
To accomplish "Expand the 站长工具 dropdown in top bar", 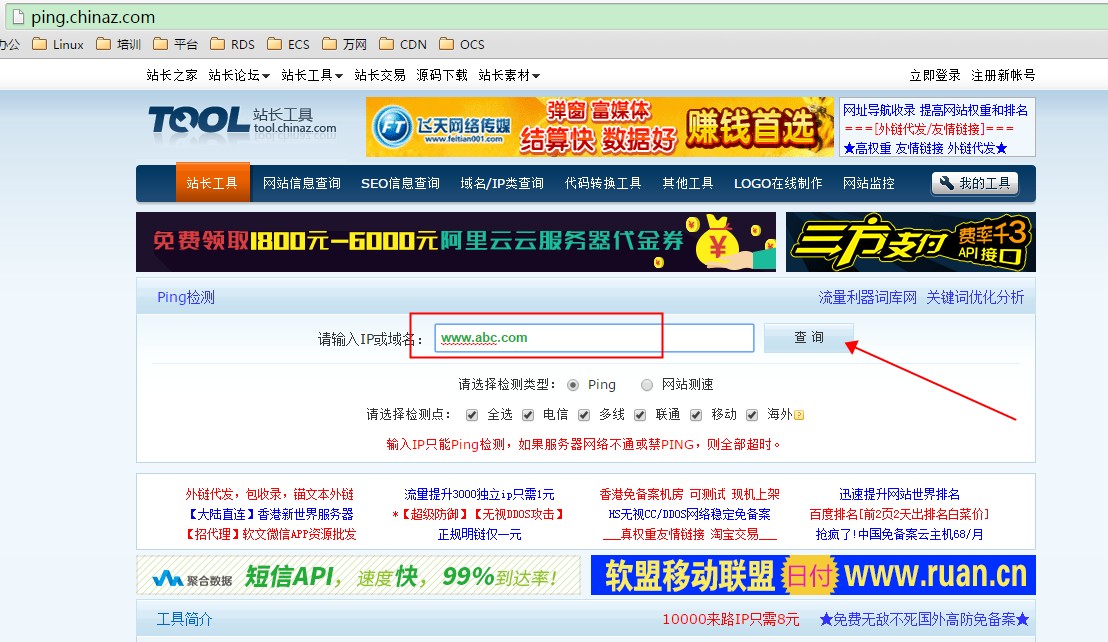I will pyautogui.click(x=312, y=75).
